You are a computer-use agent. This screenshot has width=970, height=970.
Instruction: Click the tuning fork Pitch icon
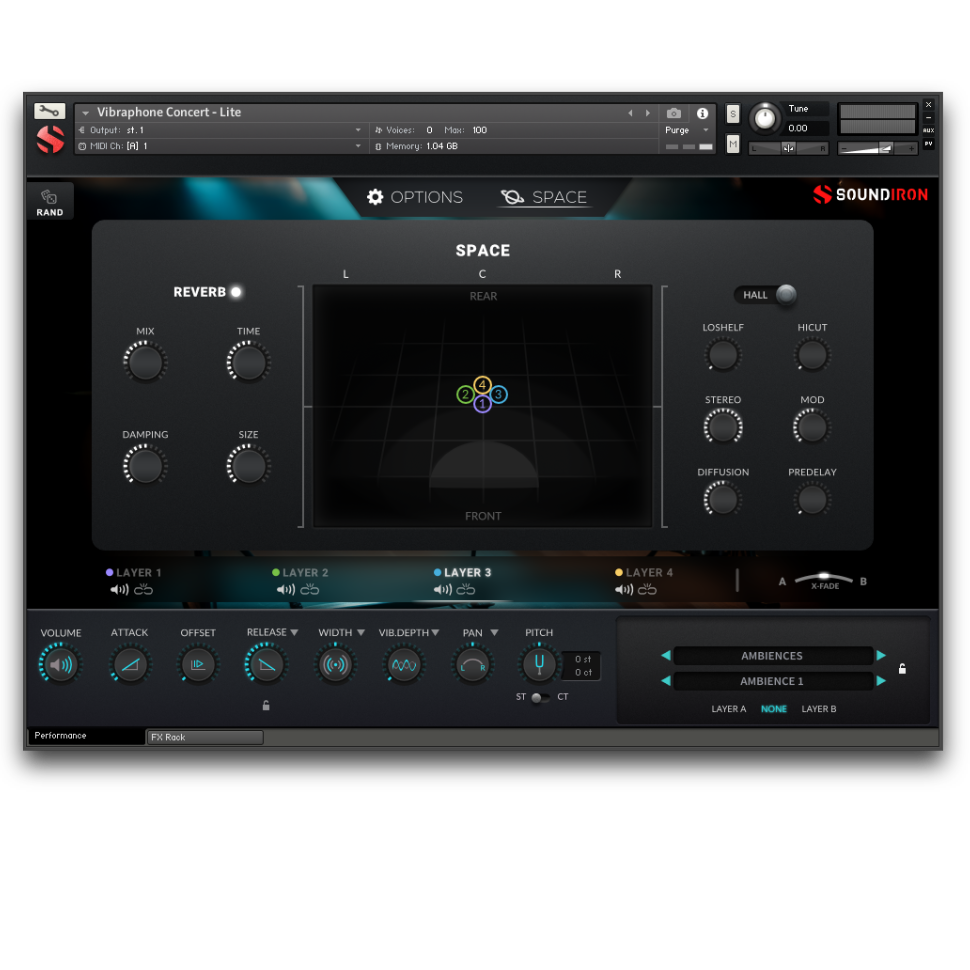click(539, 662)
